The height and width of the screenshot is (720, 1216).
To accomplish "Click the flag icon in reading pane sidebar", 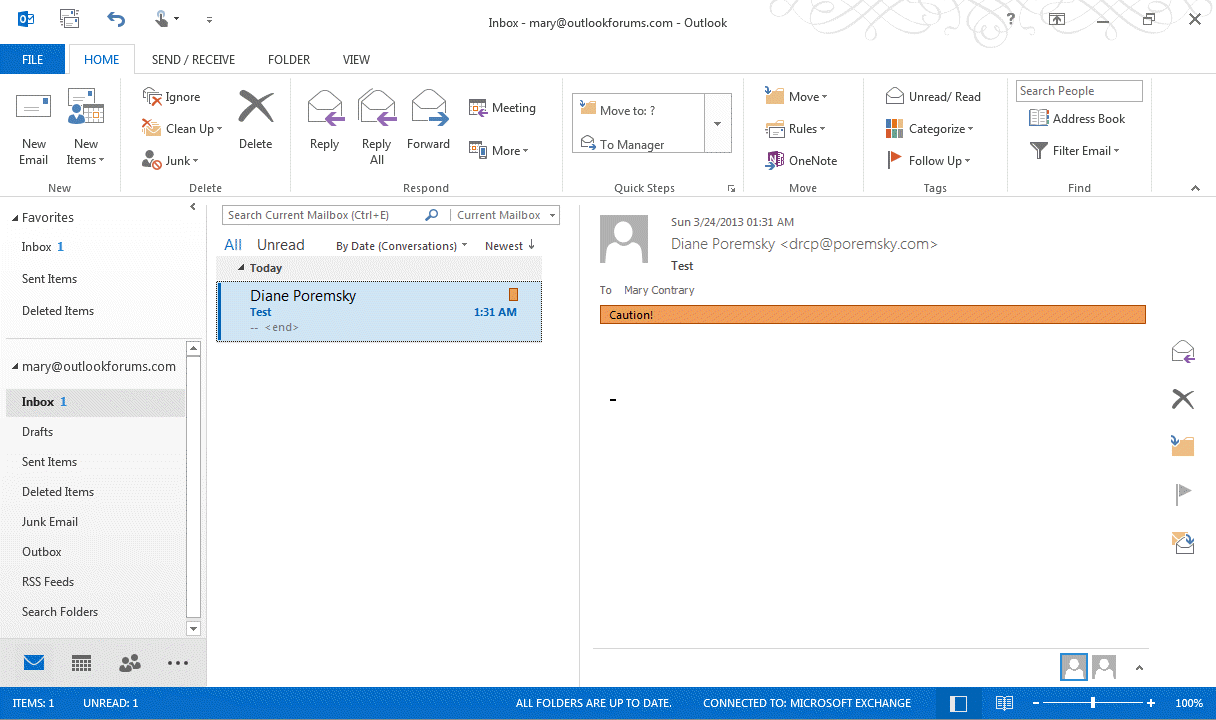I will tap(1183, 494).
